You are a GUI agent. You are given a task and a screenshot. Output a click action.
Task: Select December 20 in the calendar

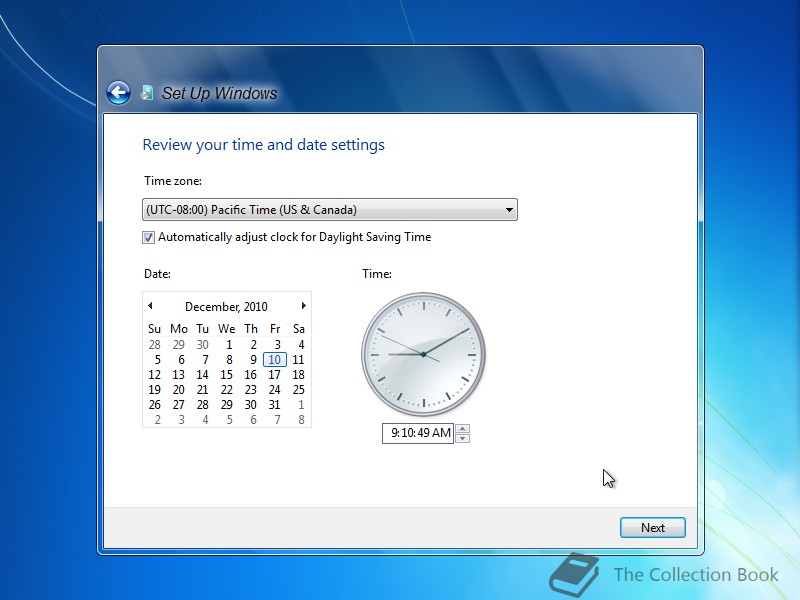(x=179, y=390)
